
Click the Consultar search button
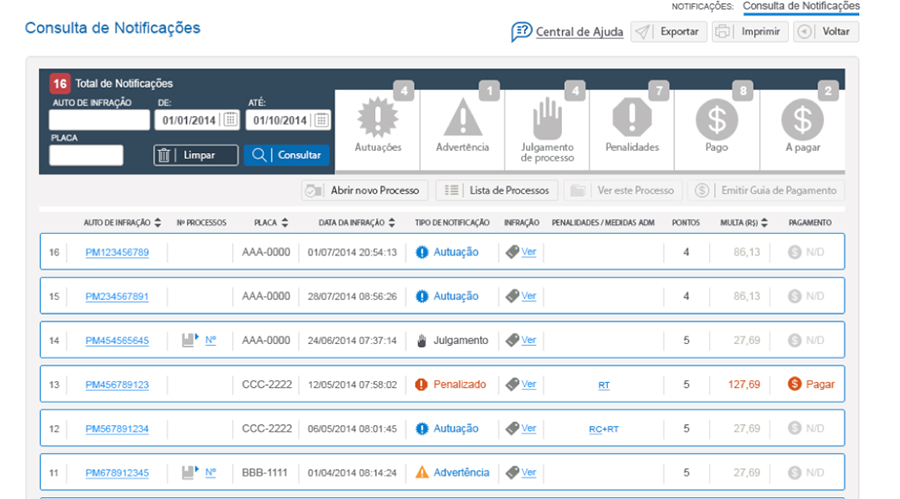pos(286,155)
